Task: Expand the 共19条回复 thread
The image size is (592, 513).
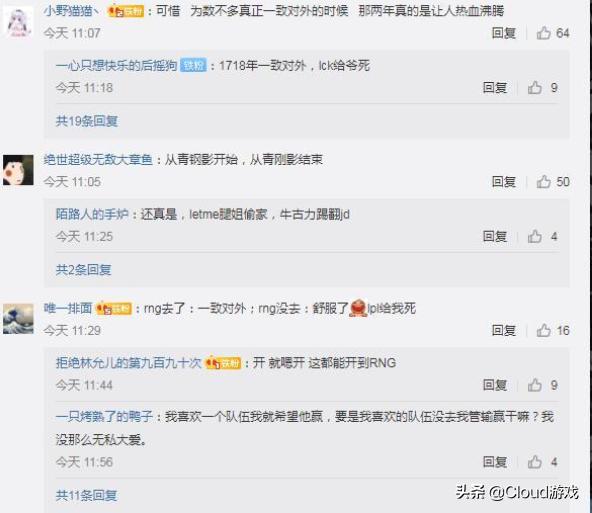Action: [87, 121]
